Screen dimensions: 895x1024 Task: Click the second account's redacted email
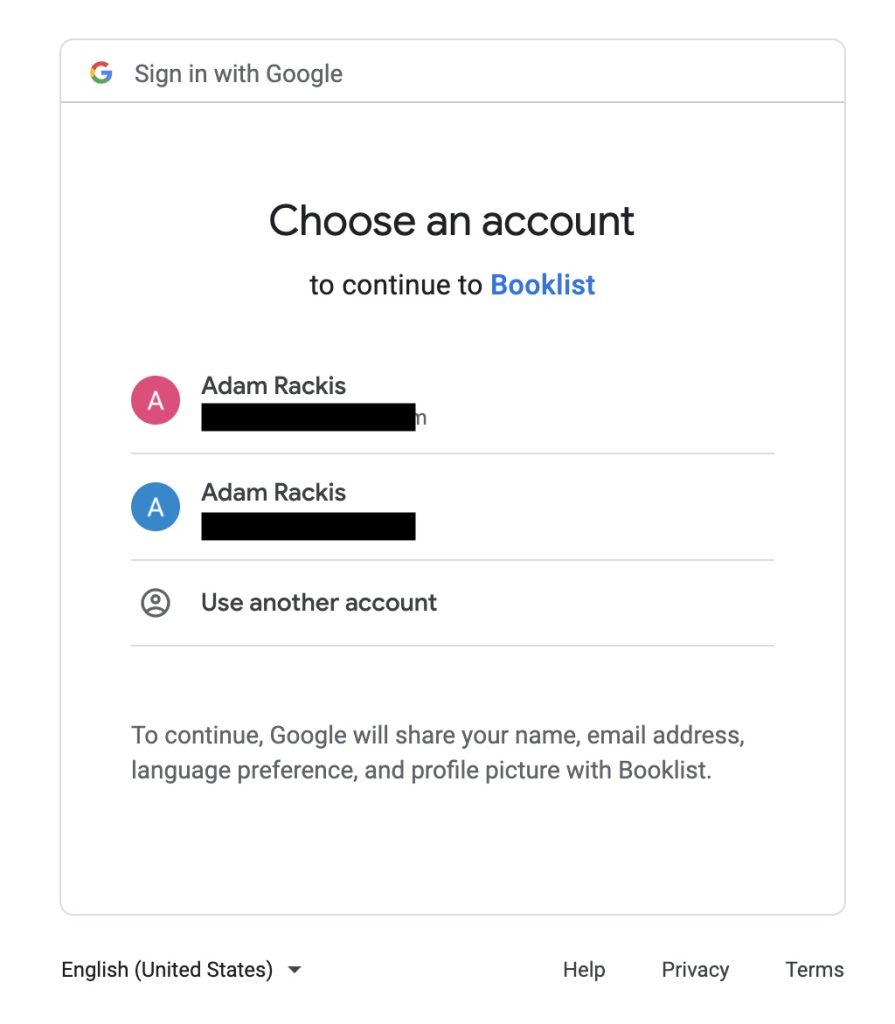(x=308, y=526)
